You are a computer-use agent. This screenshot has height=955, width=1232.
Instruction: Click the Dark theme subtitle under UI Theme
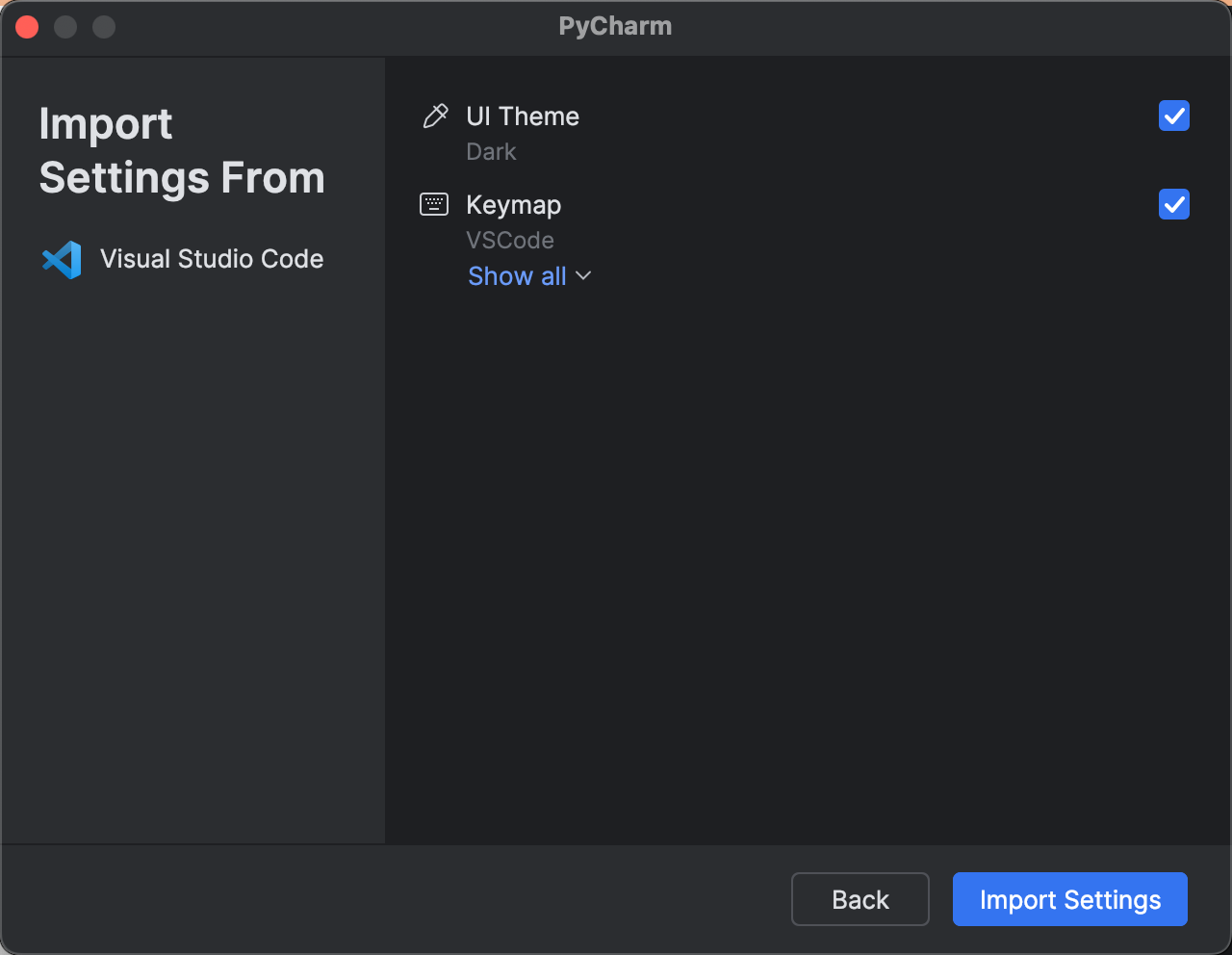[491, 152]
